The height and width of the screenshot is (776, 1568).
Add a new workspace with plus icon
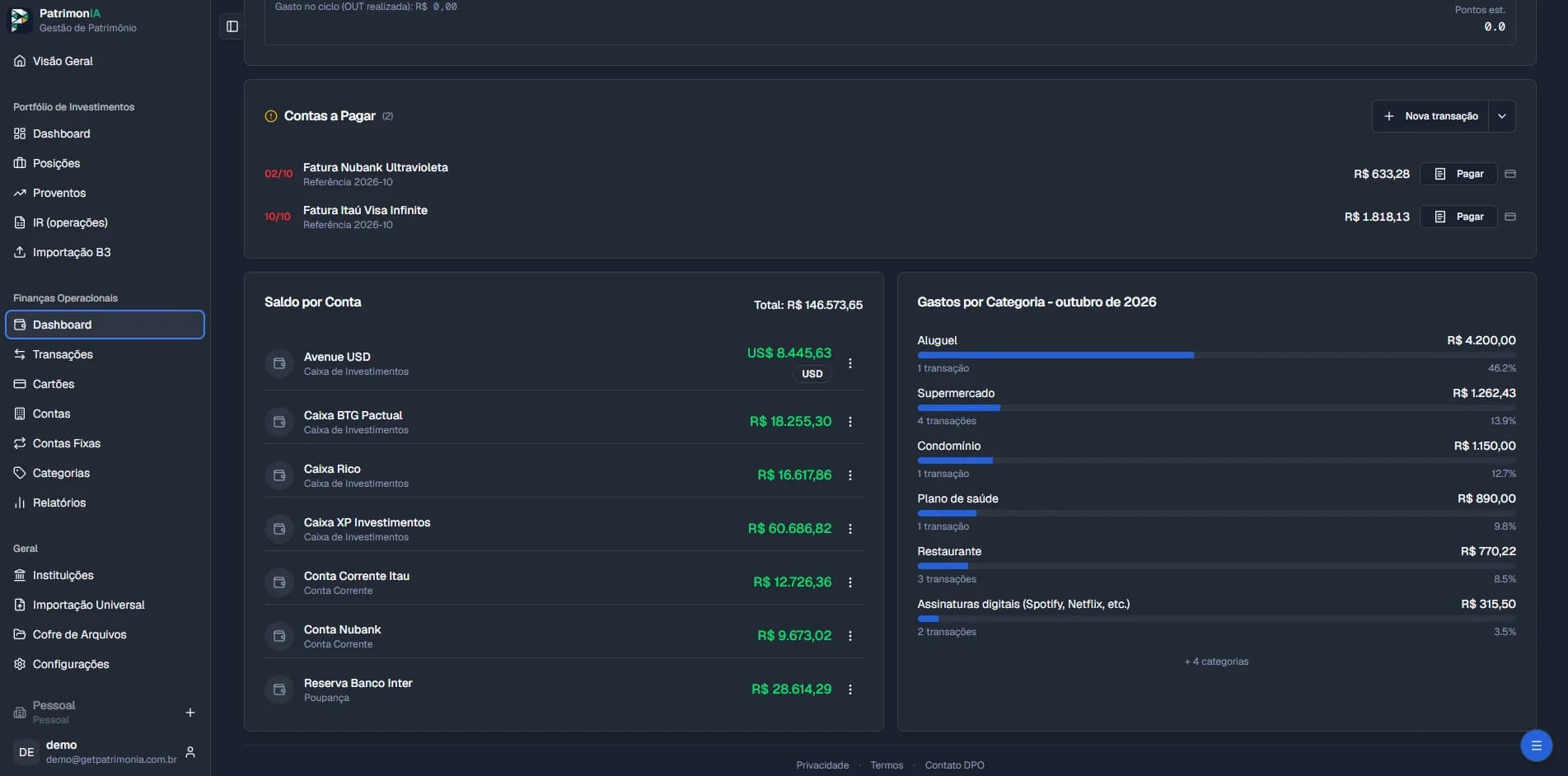point(190,713)
